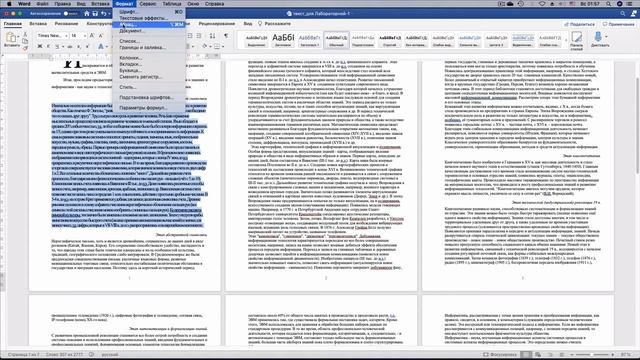Toggle underline formatting

point(57,47)
